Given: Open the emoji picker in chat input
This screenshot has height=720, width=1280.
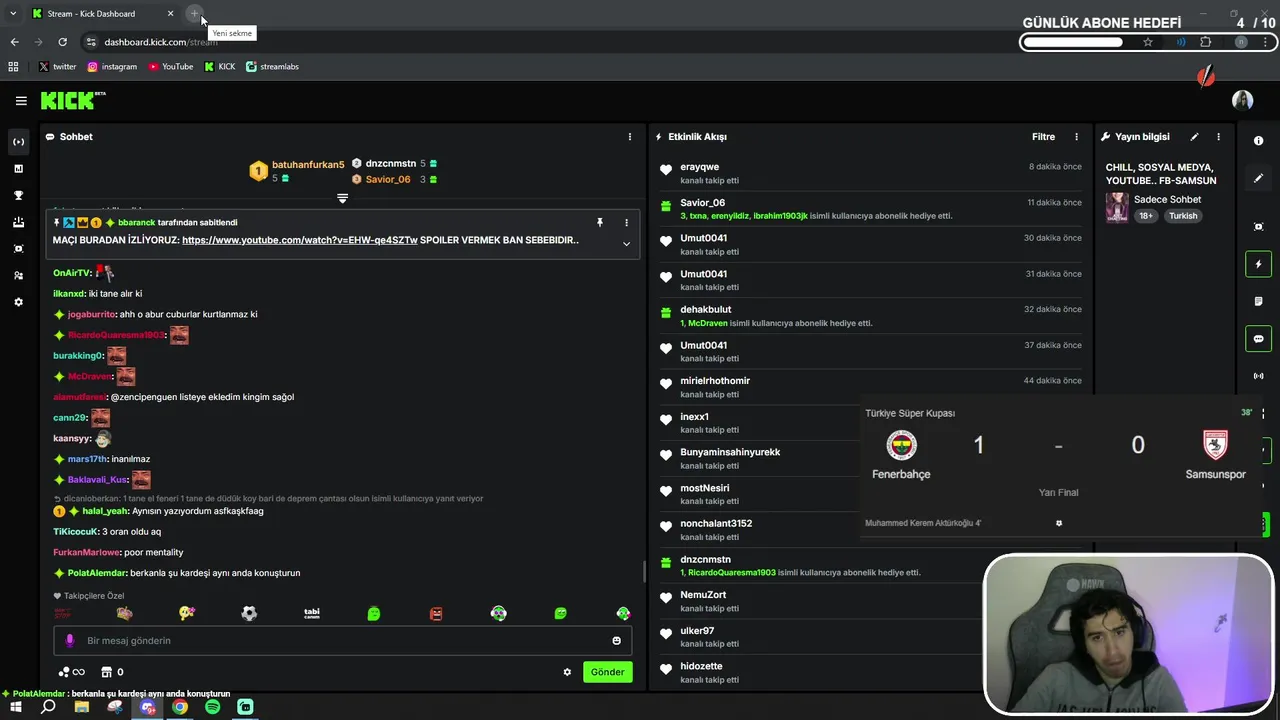Looking at the screenshot, I should [x=616, y=641].
